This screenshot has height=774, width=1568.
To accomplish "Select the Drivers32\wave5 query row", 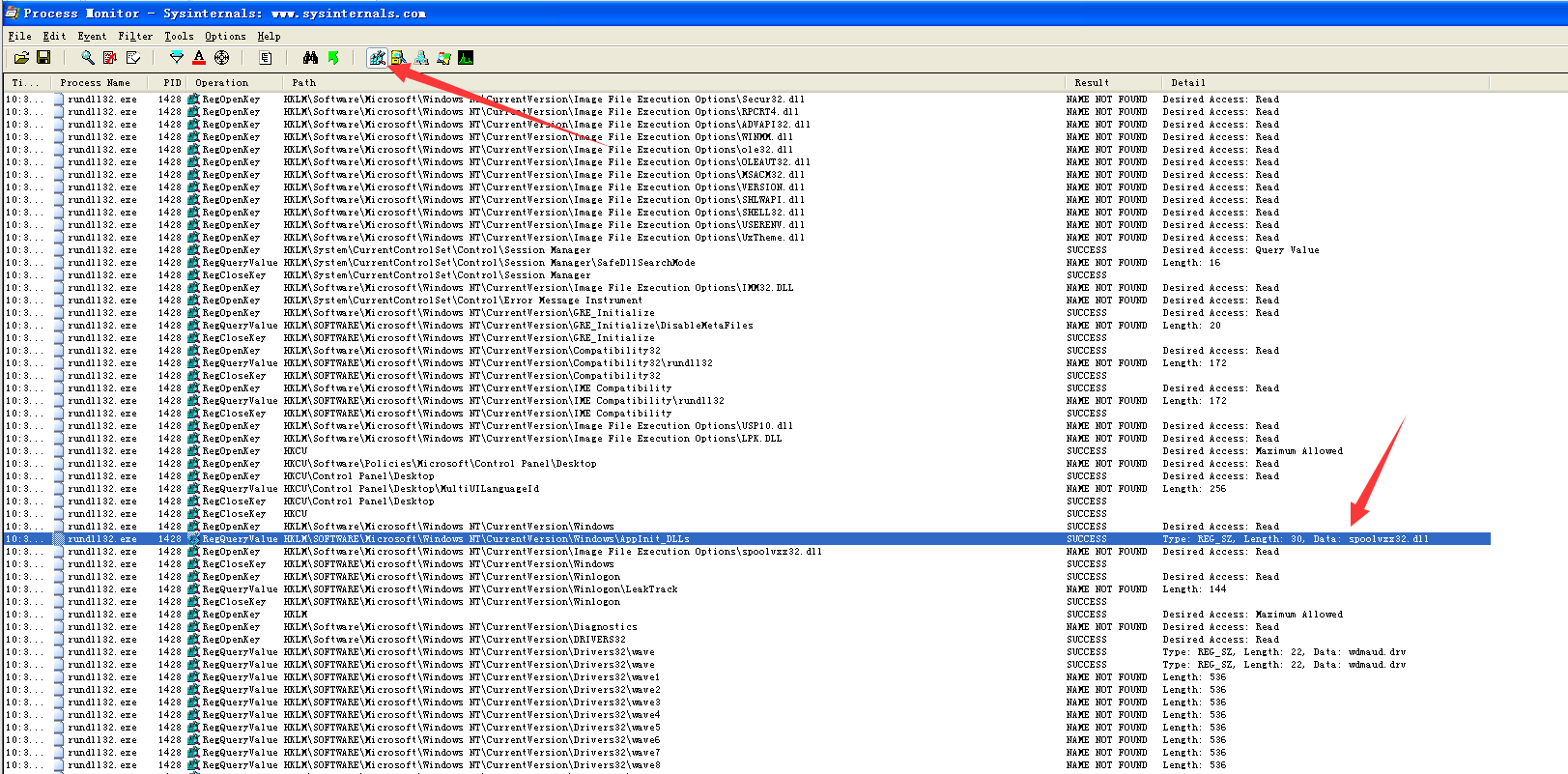I will coord(746,728).
